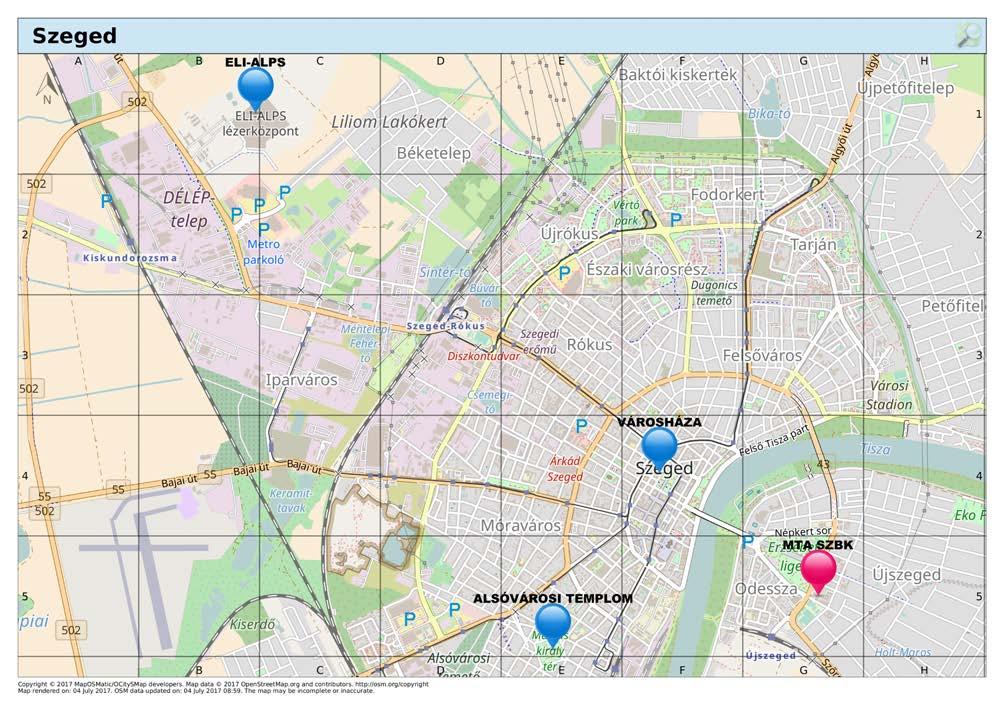Click the parking P icon left of Népkert sor
1004x709 pixels.
[x=747, y=541]
